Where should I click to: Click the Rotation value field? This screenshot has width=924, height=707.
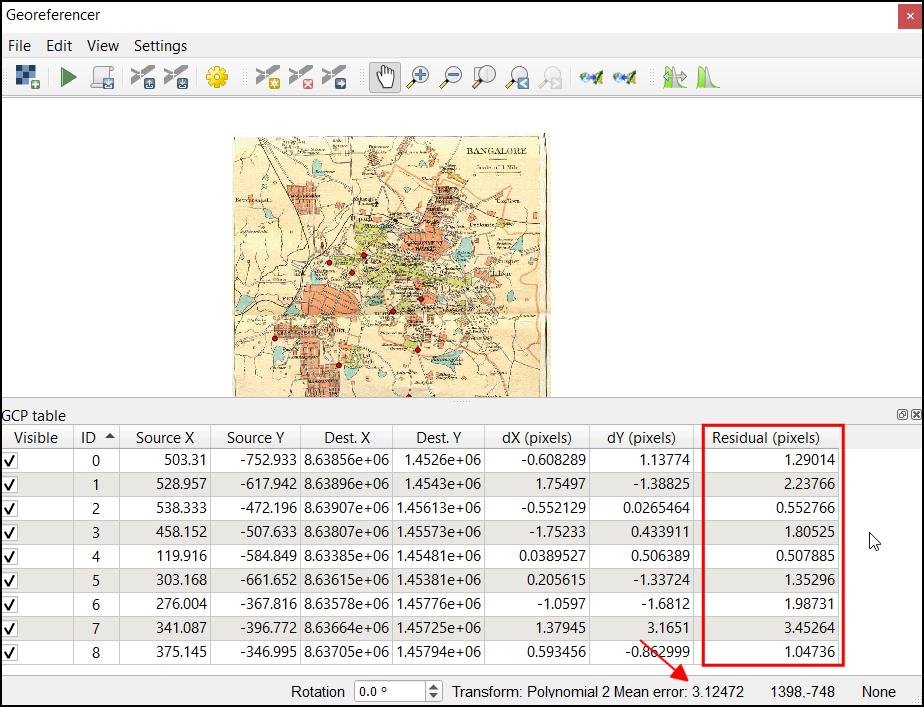390,691
